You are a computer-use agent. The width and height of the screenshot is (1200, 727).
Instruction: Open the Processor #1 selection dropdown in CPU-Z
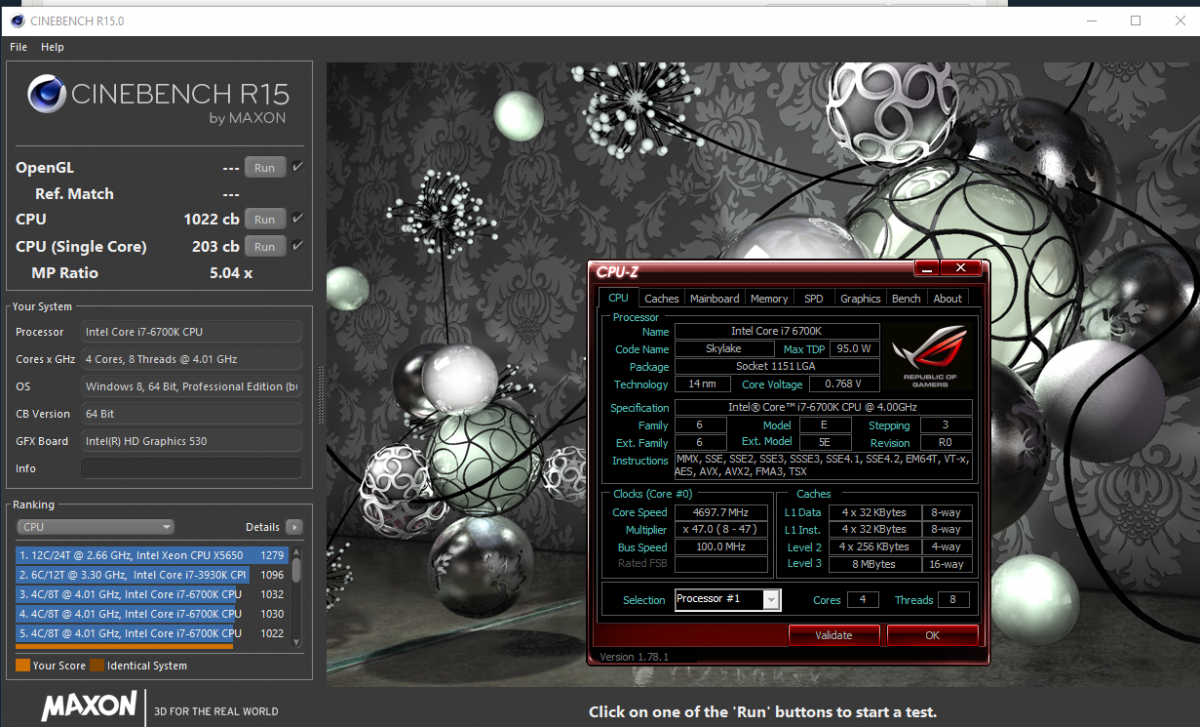[x=727, y=599]
